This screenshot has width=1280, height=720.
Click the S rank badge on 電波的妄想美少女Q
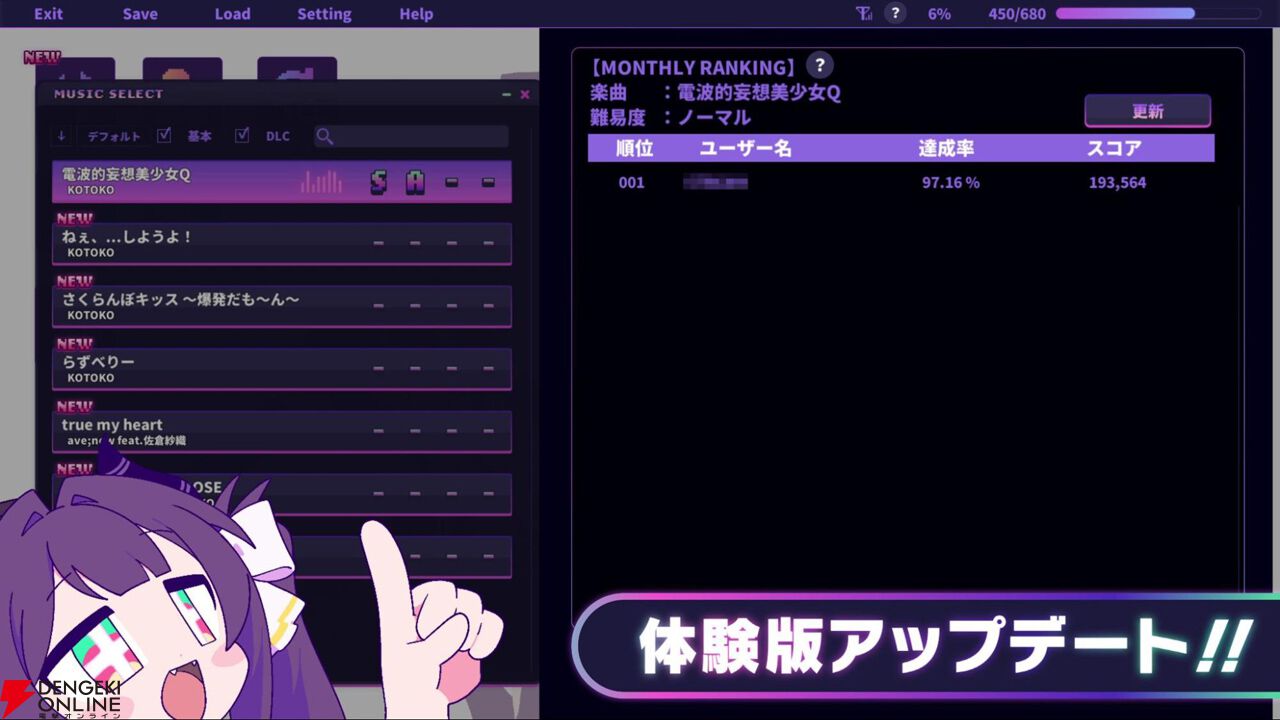click(378, 182)
